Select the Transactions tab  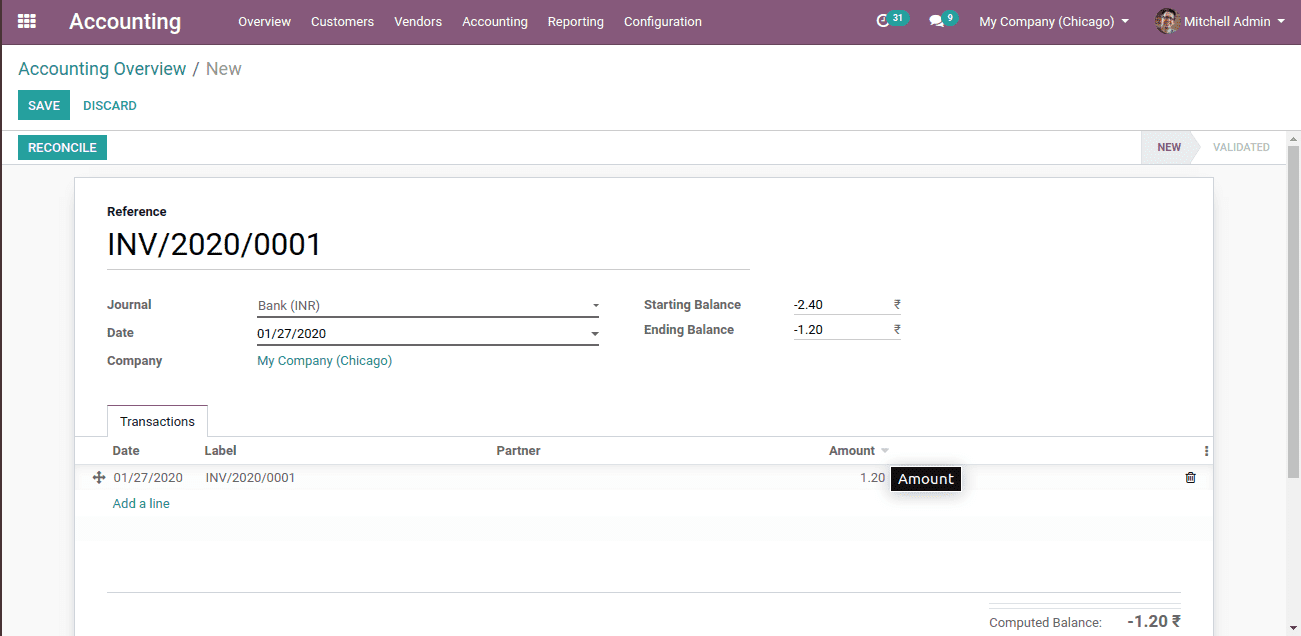(x=157, y=421)
